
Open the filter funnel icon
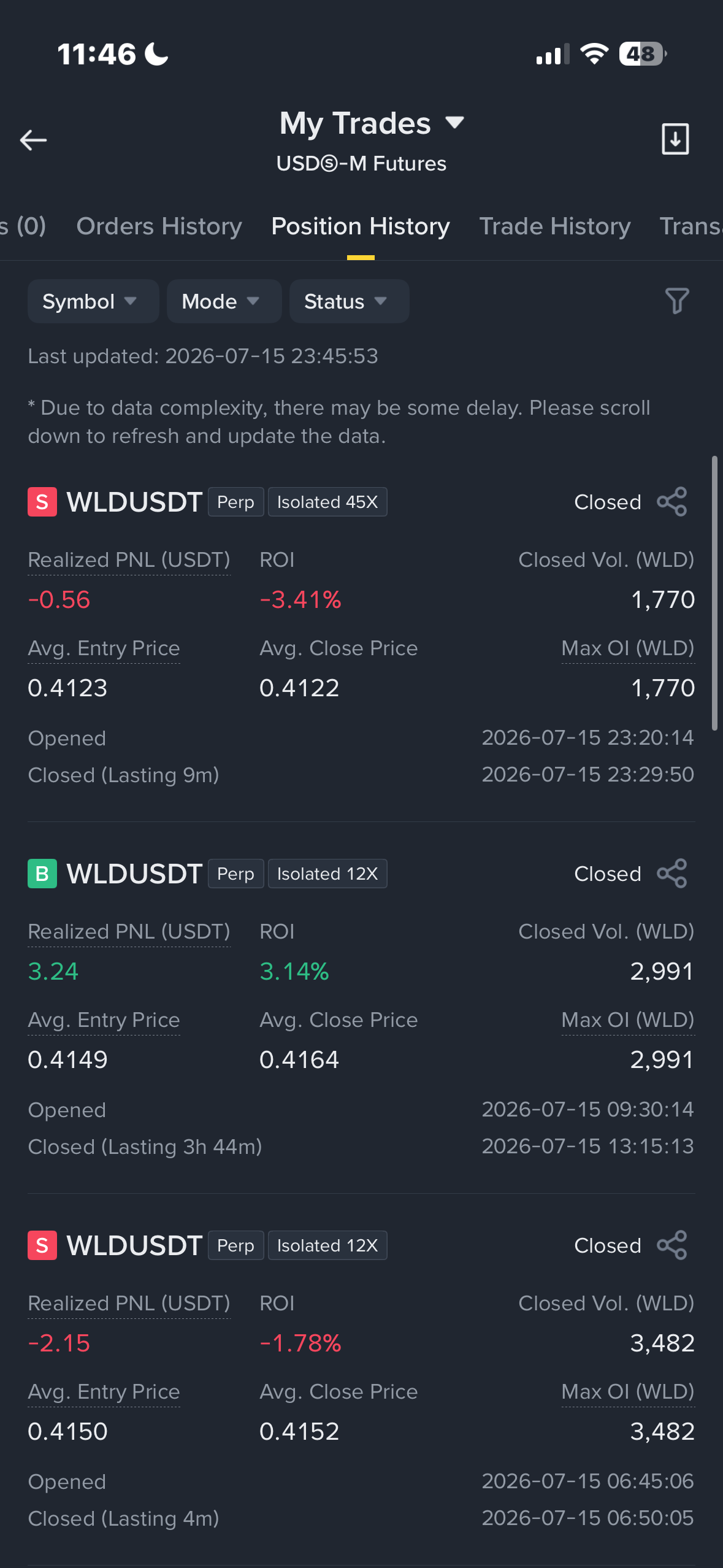677,301
